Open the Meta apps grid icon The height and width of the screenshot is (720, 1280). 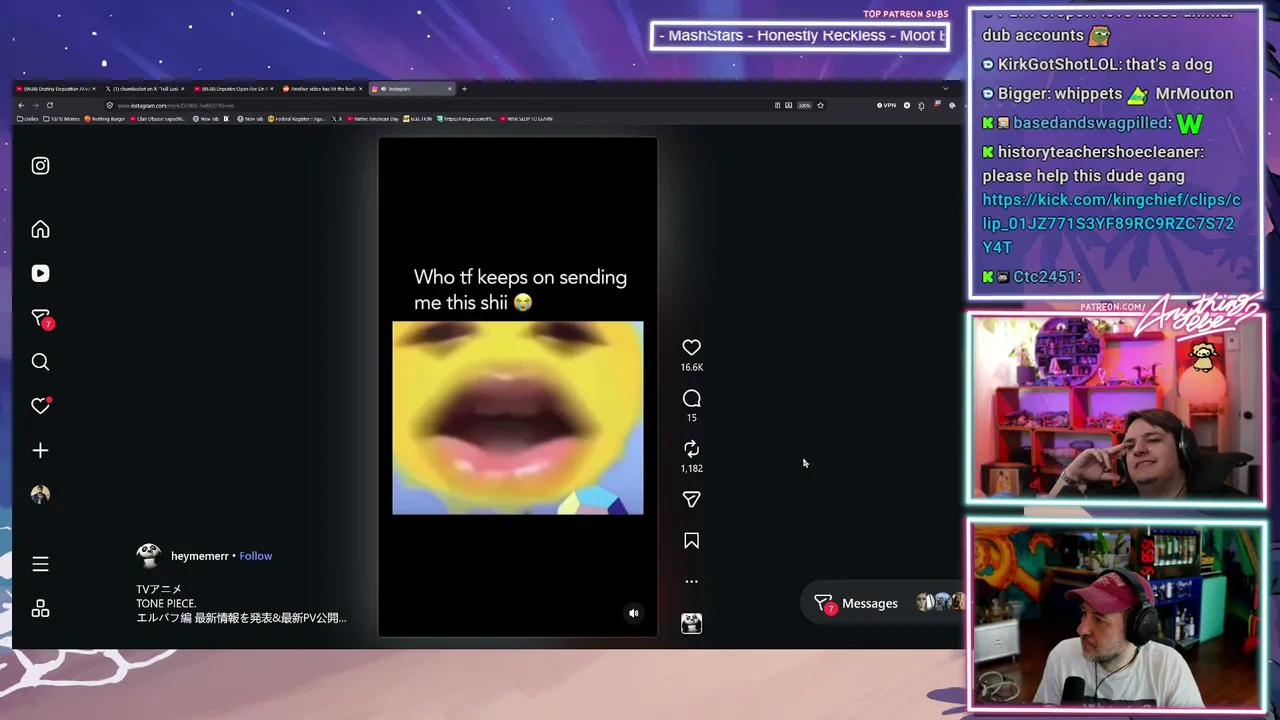tap(40, 608)
